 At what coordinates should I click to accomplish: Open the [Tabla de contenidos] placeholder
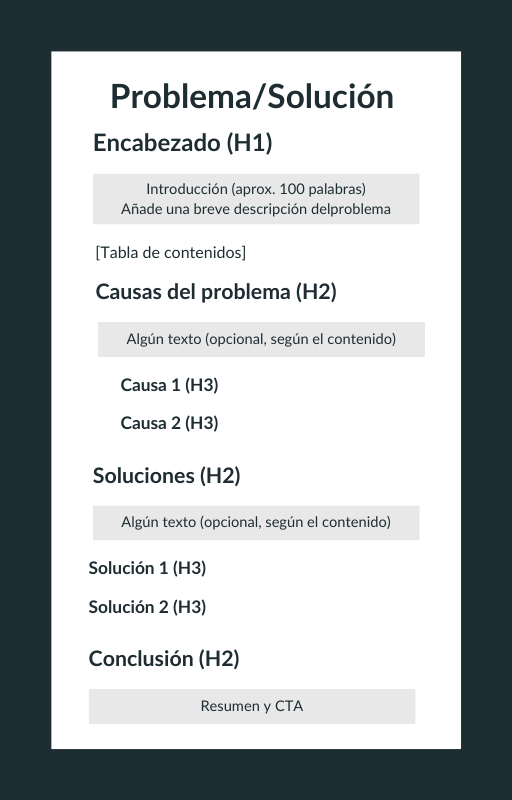click(170, 253)
